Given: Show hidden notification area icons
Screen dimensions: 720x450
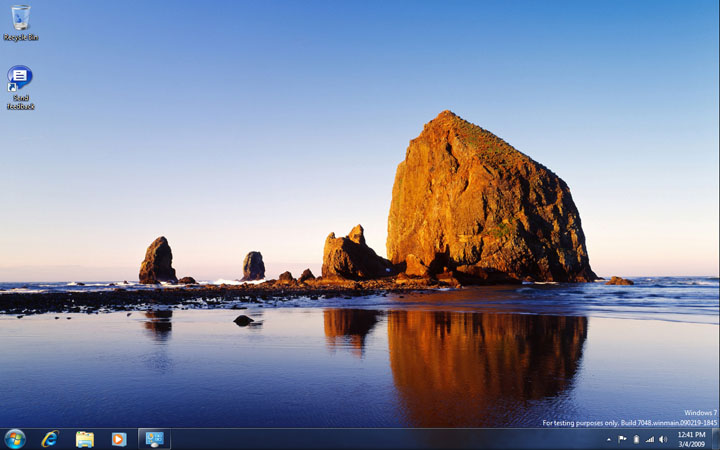Looking at the screenshot, I should click(609, 439).
